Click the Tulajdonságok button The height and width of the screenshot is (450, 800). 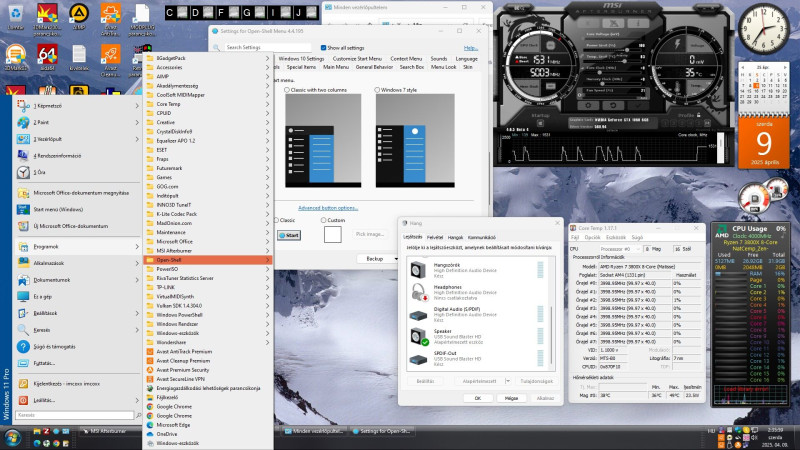536,381
